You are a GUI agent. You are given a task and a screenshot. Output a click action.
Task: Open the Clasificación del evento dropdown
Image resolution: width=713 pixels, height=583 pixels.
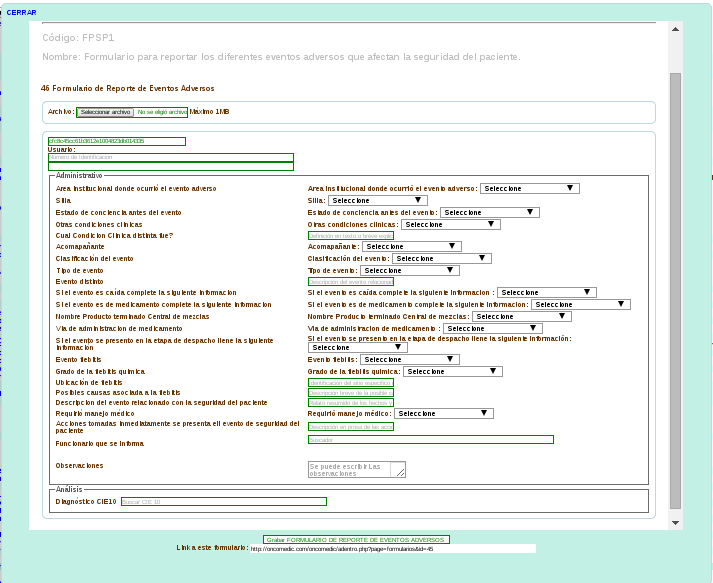pos(441,258)
